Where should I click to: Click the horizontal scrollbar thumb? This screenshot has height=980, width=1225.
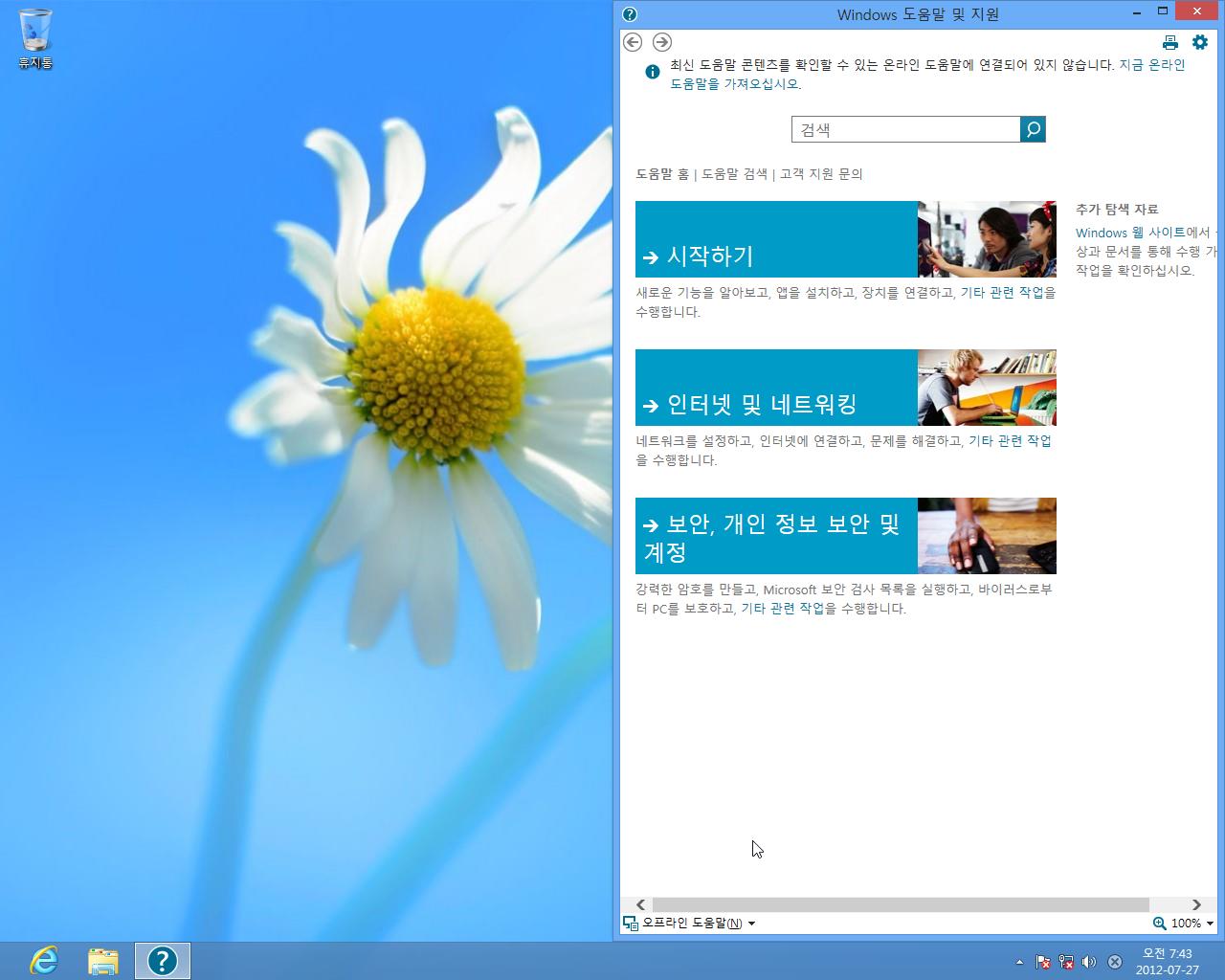click(x=901, y=904)
